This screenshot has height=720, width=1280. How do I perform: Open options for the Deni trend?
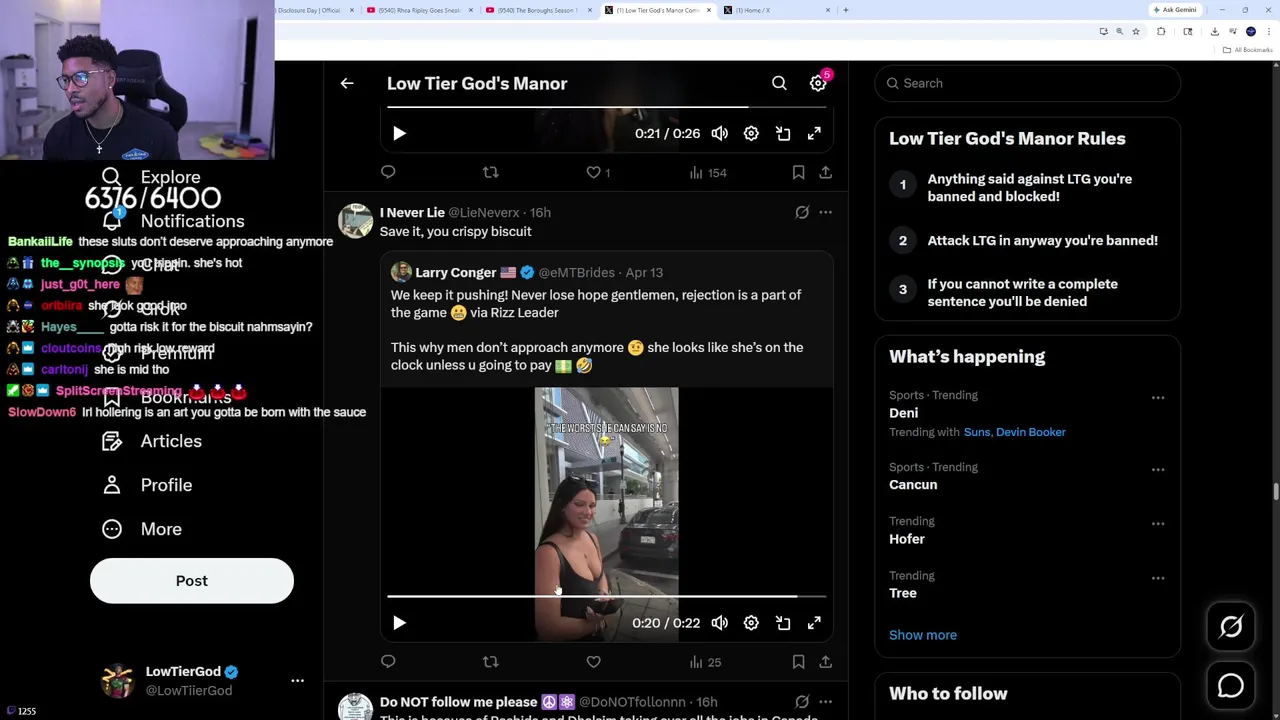point(1158,398)
